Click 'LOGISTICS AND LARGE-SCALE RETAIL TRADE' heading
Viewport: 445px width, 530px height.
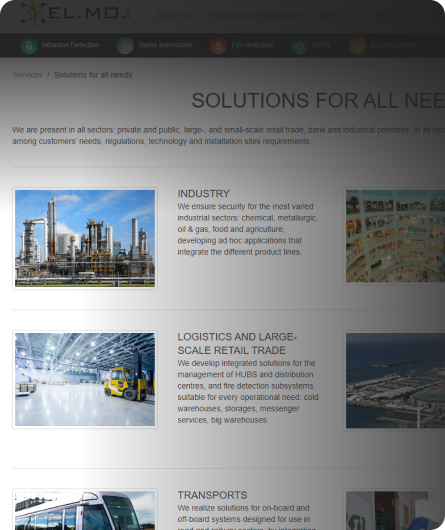[x=237, y=343]
